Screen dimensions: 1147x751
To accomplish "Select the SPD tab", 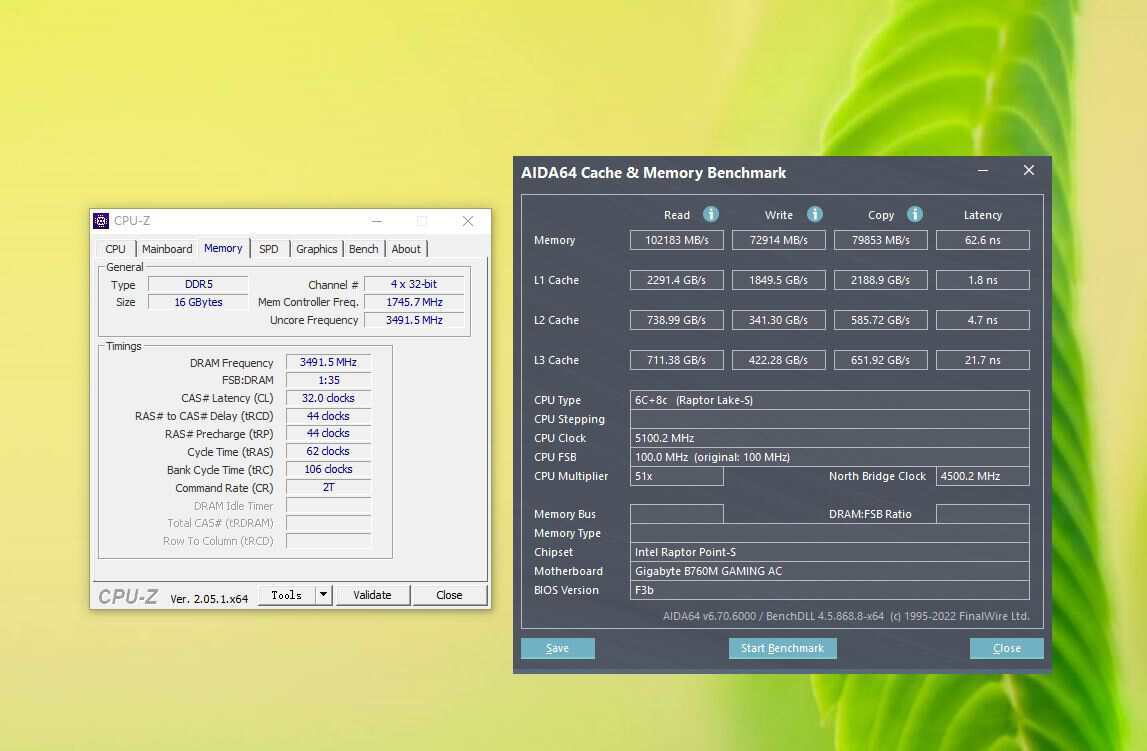I will [x=269, y=249].
